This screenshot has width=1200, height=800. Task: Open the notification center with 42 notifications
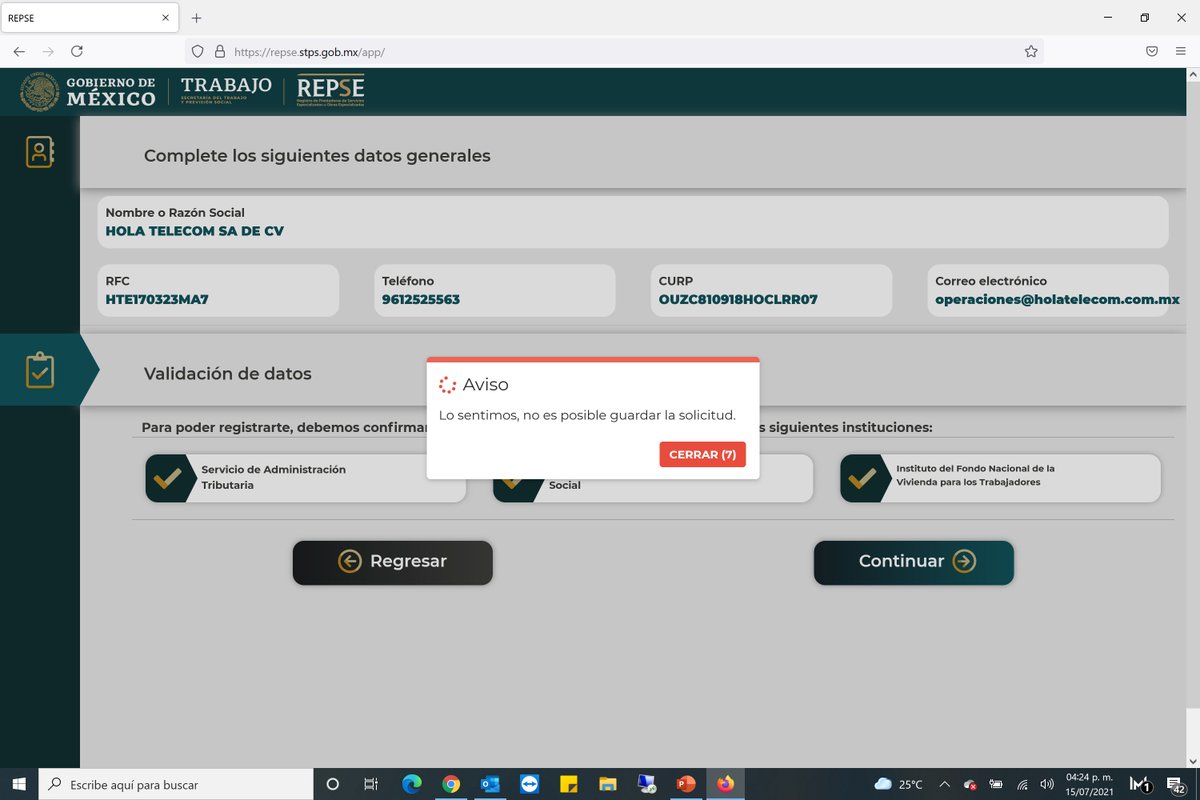(x=1177, y=784)
